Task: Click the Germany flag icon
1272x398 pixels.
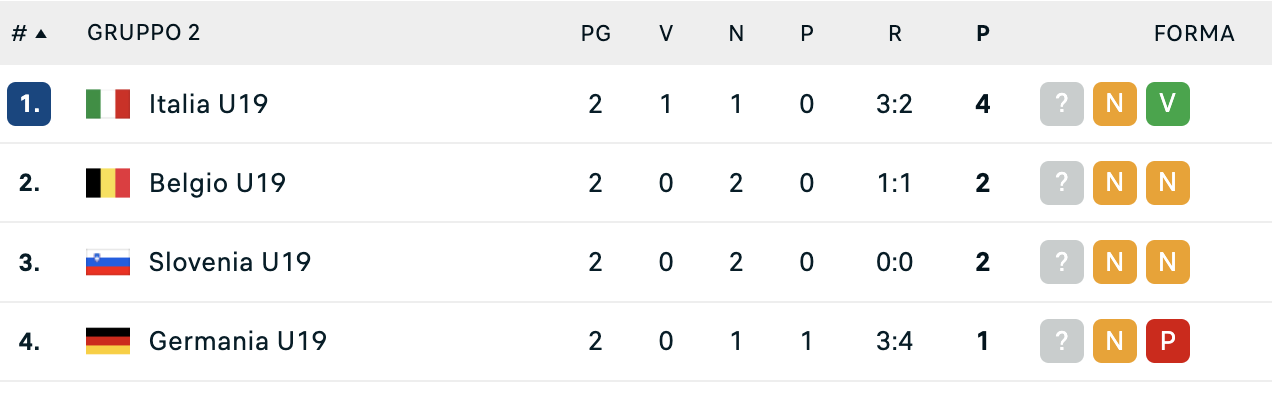Action: 108,342
